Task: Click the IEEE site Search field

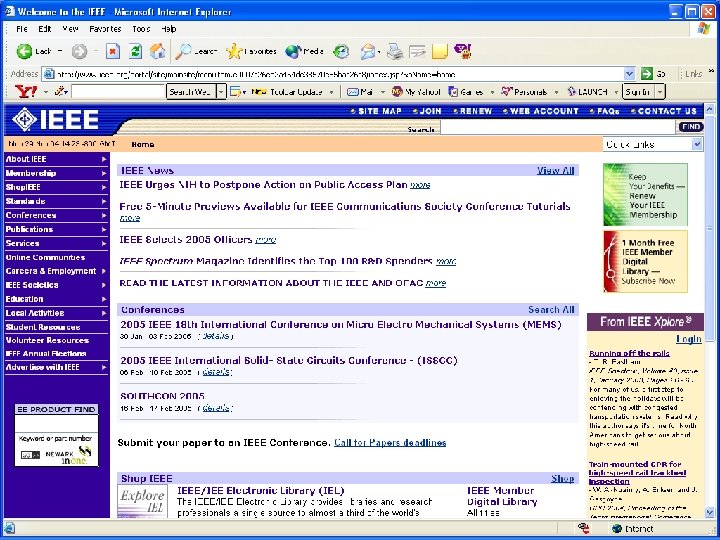Action: pos(557,128)
